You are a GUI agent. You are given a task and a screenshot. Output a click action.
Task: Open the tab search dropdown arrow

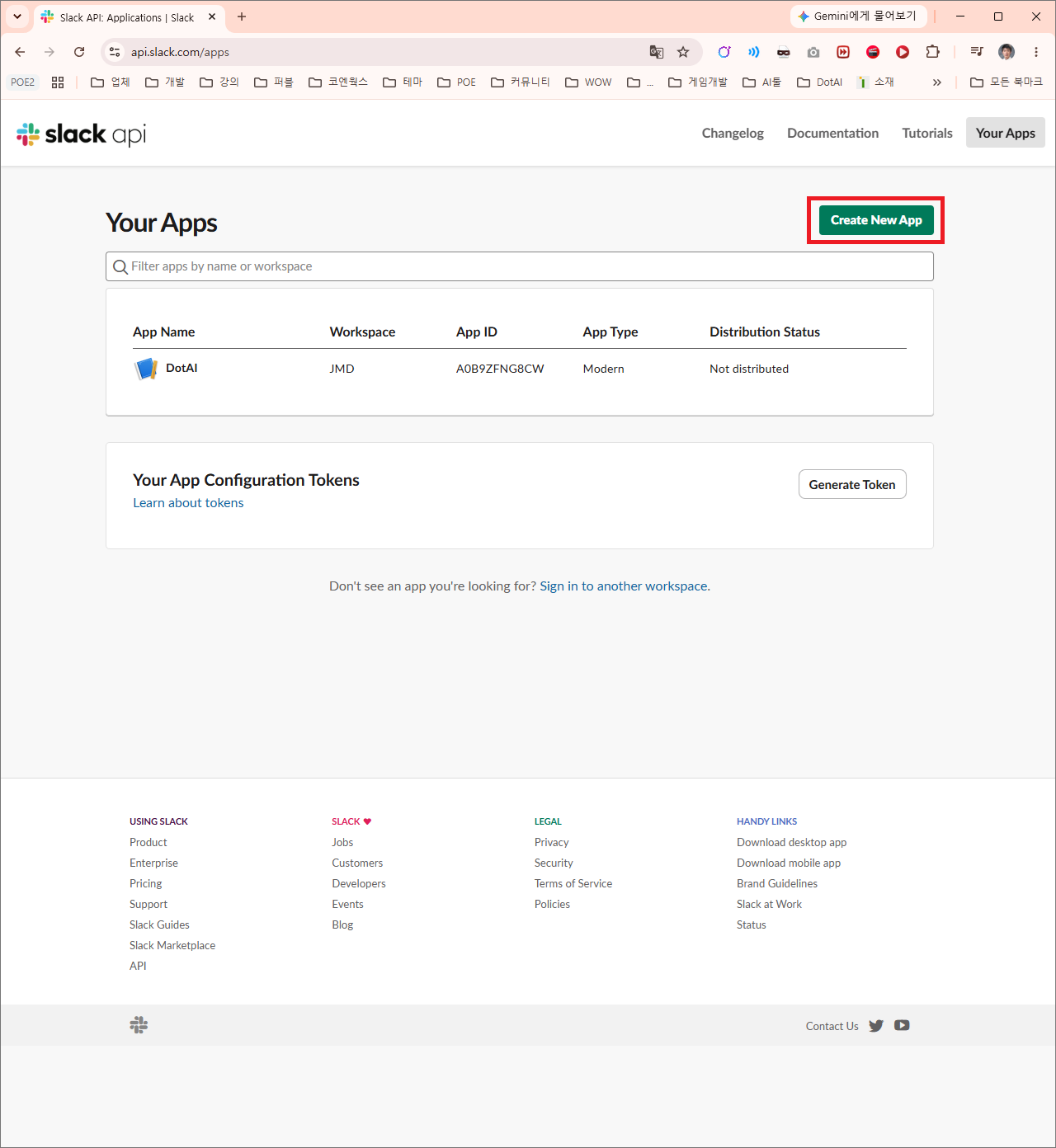pos(17,16)
